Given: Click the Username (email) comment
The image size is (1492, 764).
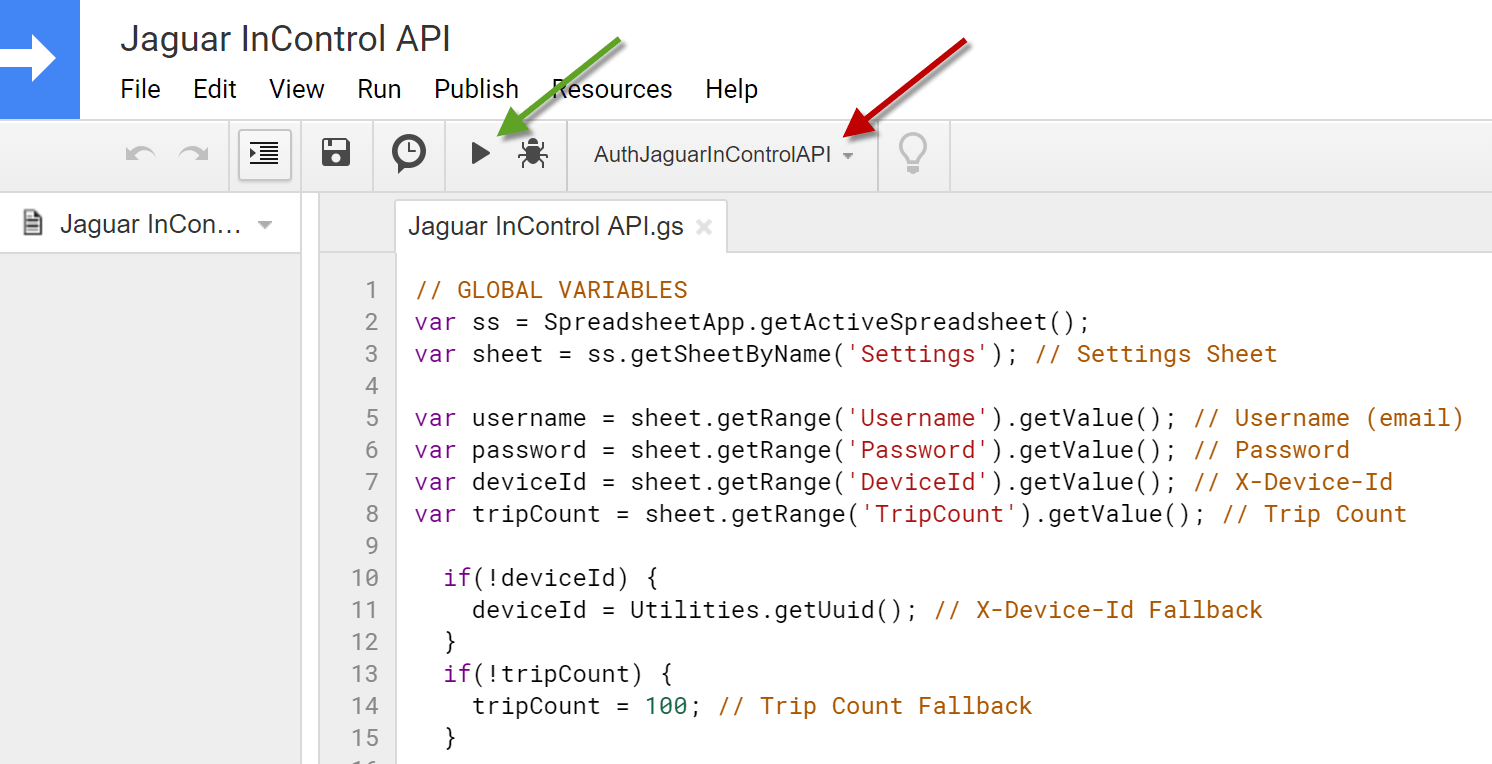Looking at the screenshot, I should tap(1329, 418).
